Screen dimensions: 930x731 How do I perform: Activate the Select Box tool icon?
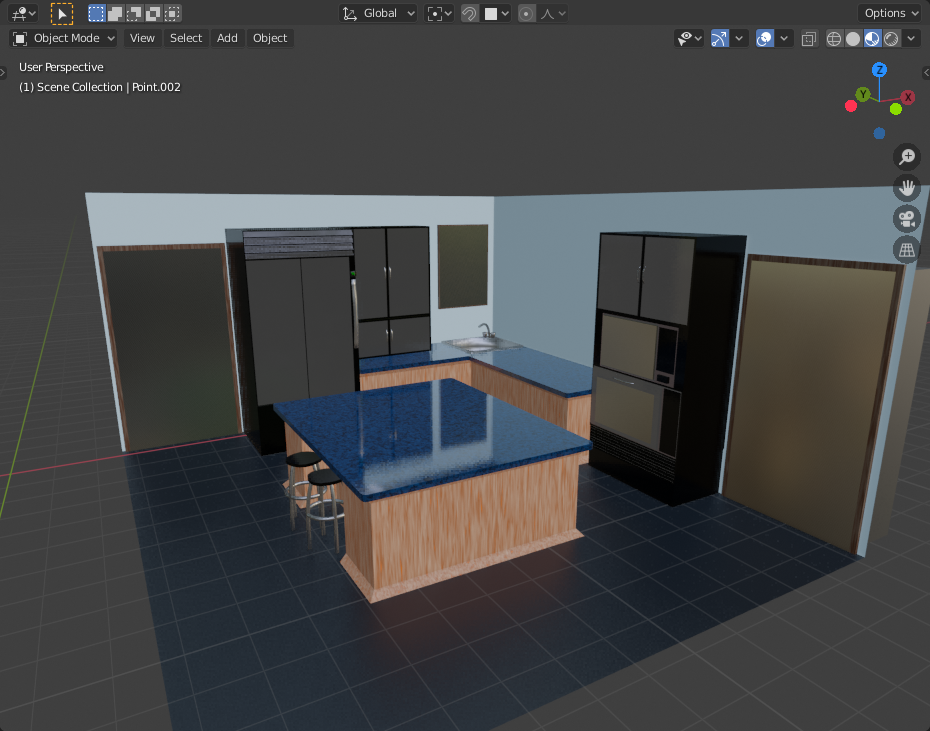pyautogui.click(x=62, y=13)
